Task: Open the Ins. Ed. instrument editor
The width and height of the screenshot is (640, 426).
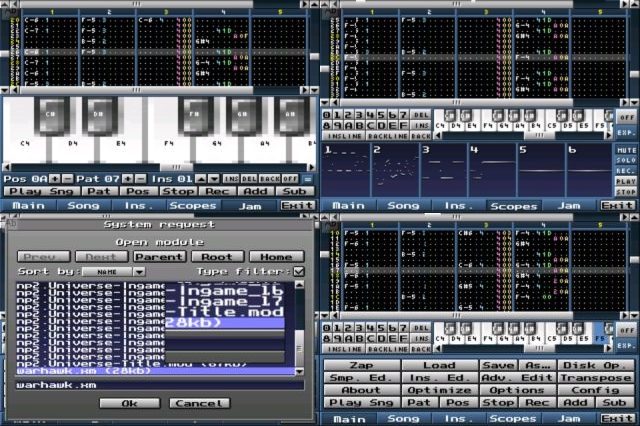Action: (439, 378)
